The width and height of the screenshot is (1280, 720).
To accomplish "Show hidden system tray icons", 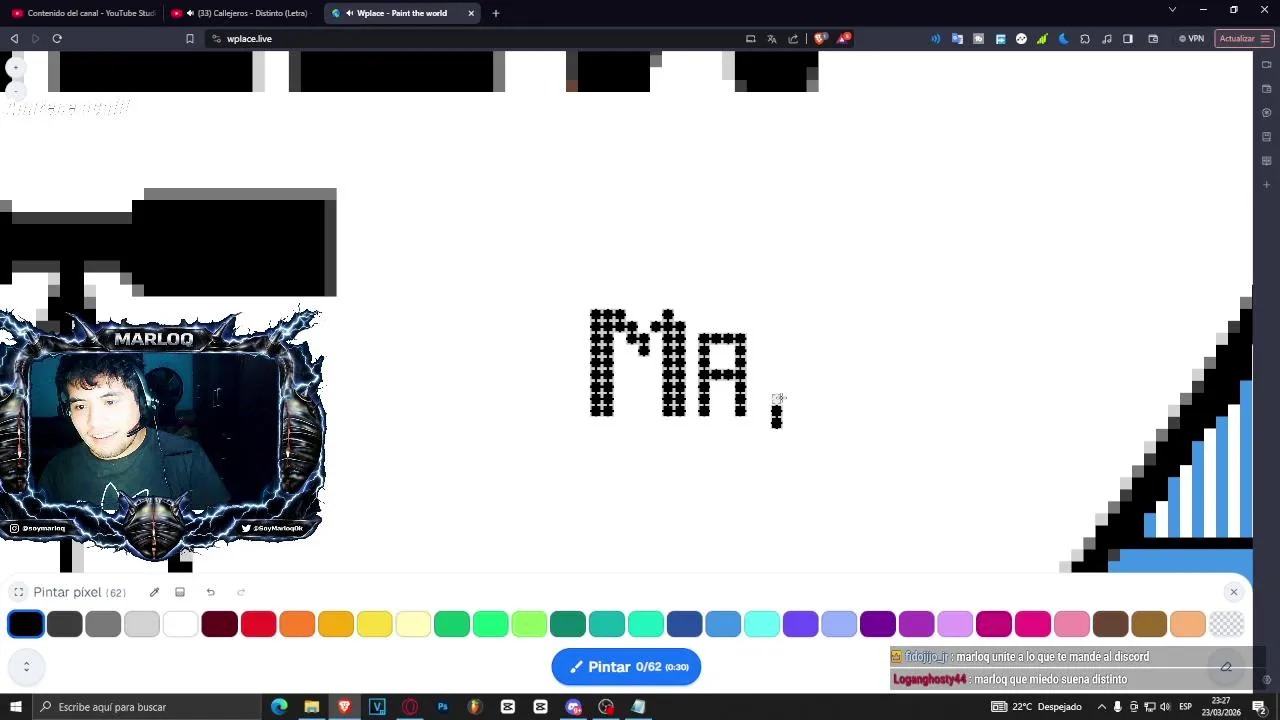I will point(1102,707).
